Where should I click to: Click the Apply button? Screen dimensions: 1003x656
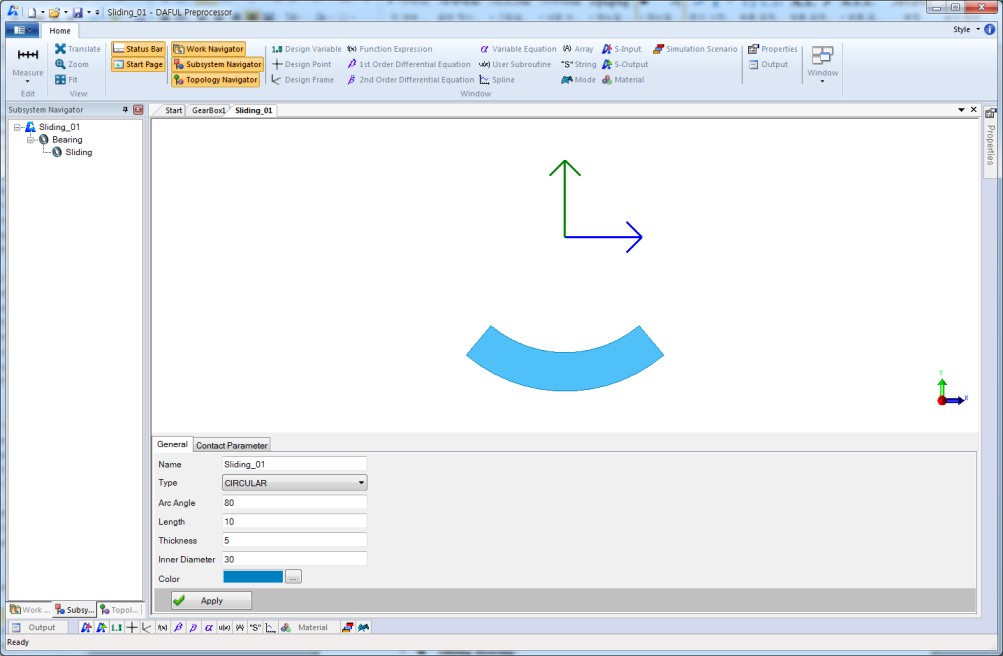click(x=210, y=600)
